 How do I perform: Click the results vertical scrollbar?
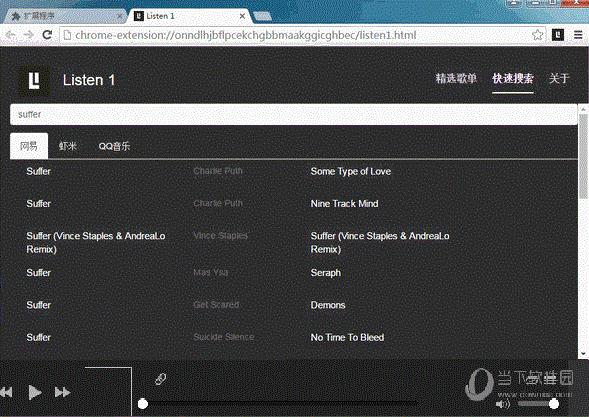click(x=583, y=156)
